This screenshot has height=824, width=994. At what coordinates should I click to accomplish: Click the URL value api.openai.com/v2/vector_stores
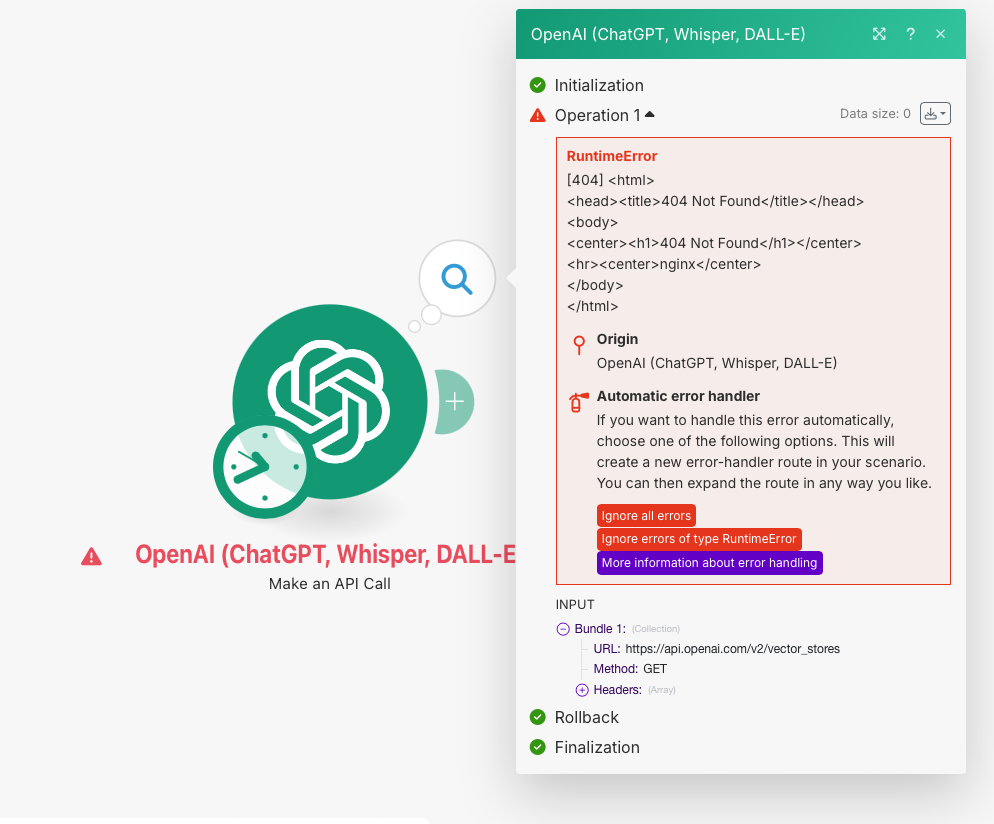click(732, 649)
